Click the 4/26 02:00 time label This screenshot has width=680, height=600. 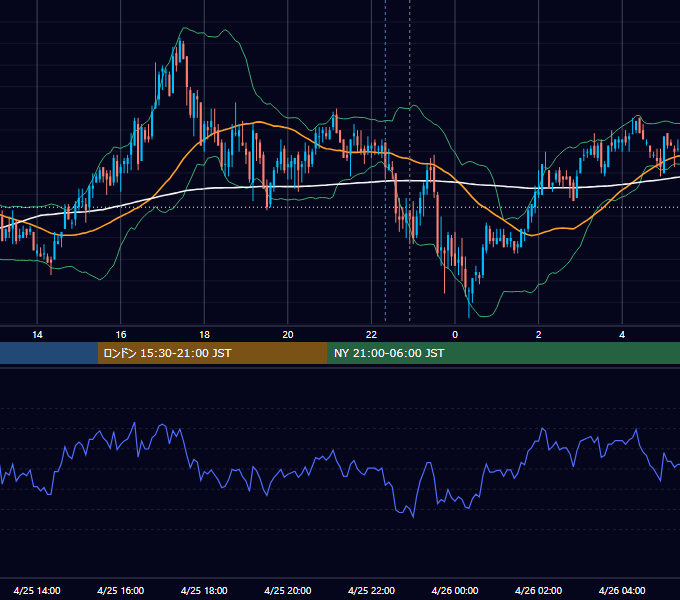coord(538,590)
